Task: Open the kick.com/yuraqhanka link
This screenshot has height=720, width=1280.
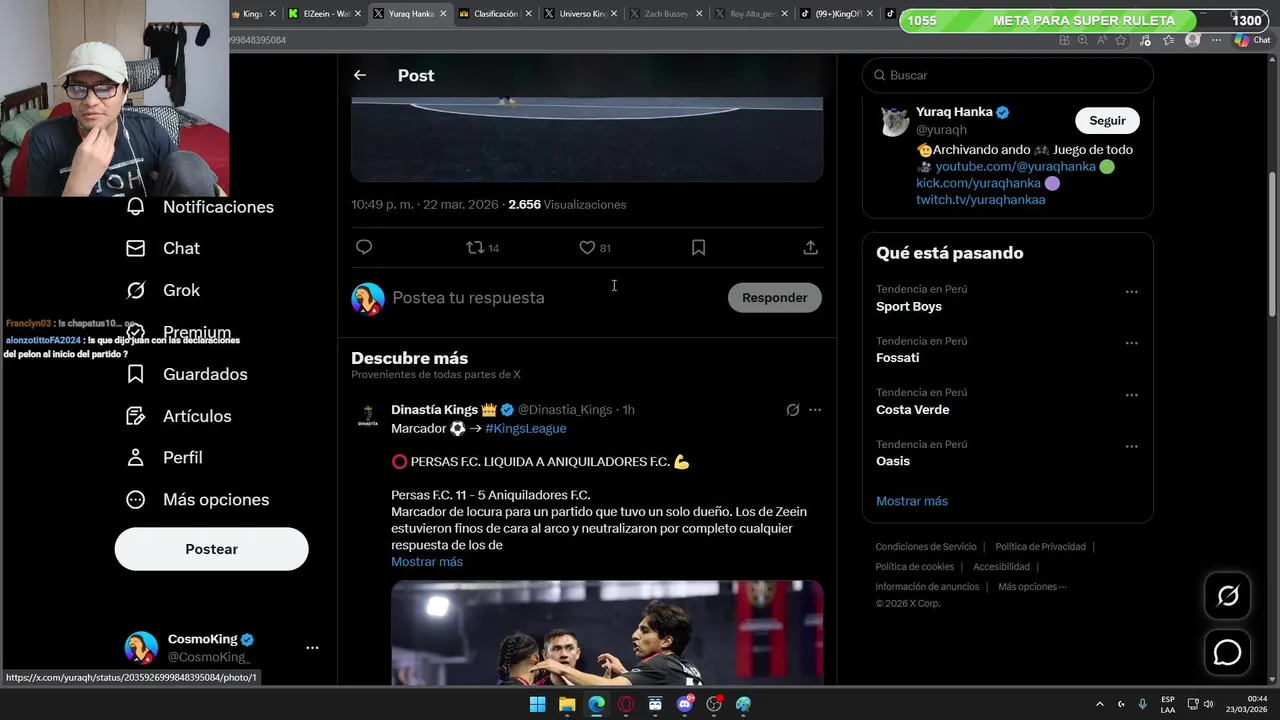Action: [x=978, y=183]
